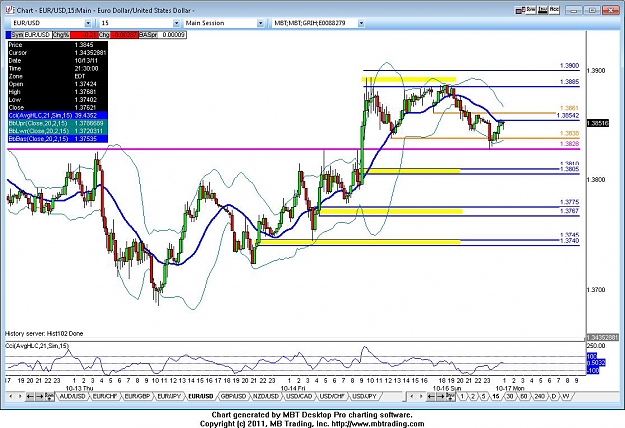Click the Cci indicator panel title

click(x=37, y=346)
